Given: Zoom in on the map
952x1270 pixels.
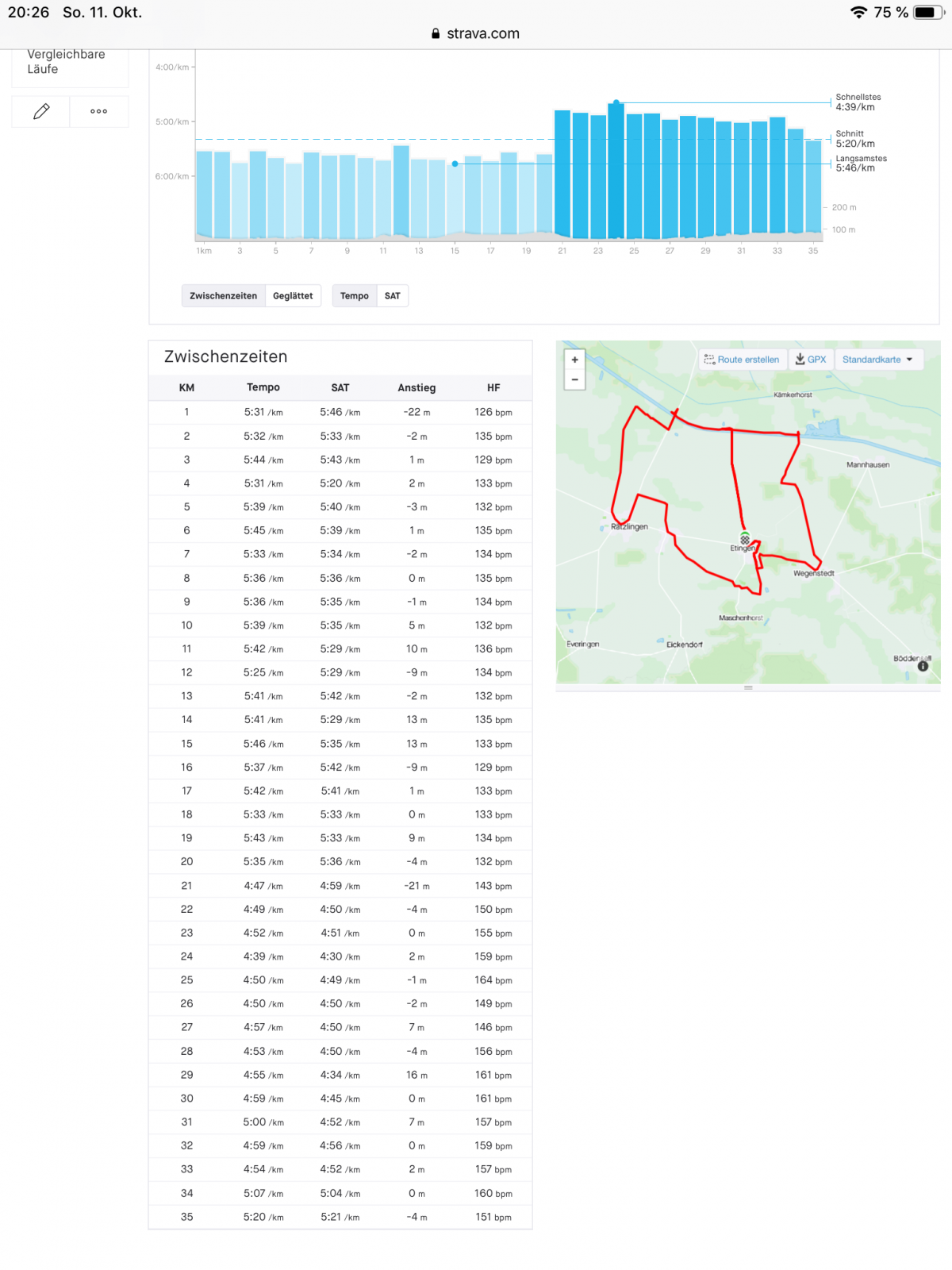Looking at the screenshot, I should click(575, 360).
